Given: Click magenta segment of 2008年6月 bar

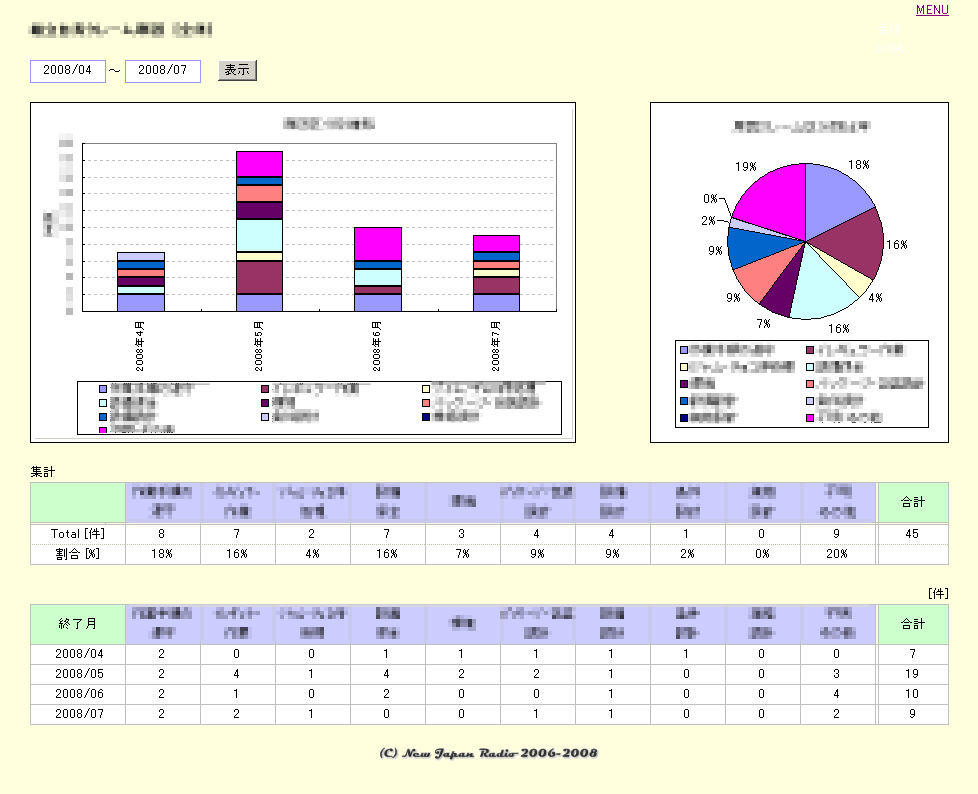Looking at the screenshot, I should pyautogui.click(x=377, y=244).
